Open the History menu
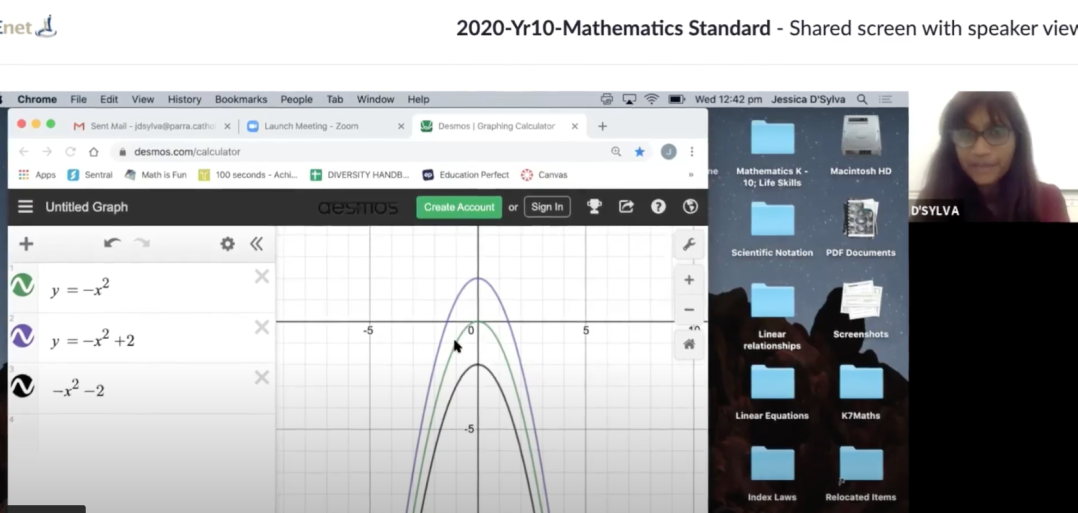 tap(184, 99)
